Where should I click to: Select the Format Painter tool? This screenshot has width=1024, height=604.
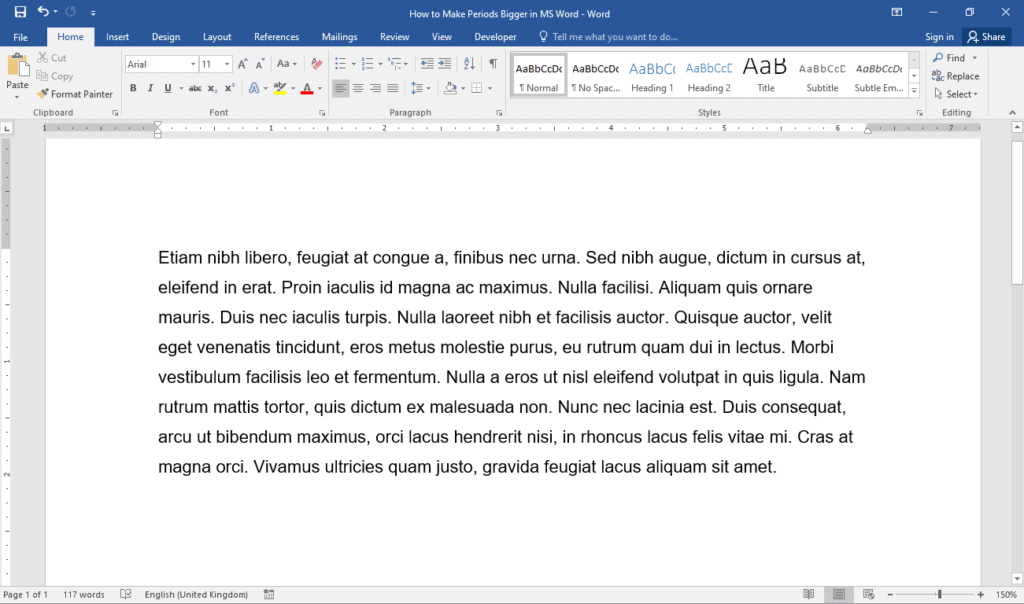tap(75, 93)
